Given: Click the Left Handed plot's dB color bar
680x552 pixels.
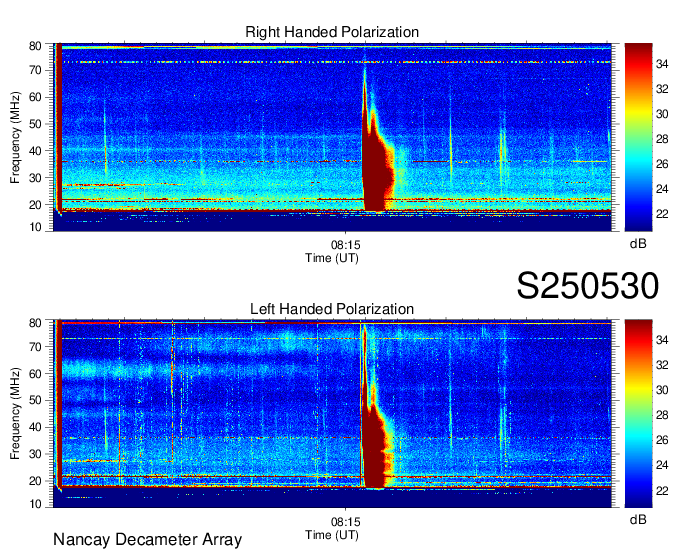Looking at the screenshot, I should 638,414.
